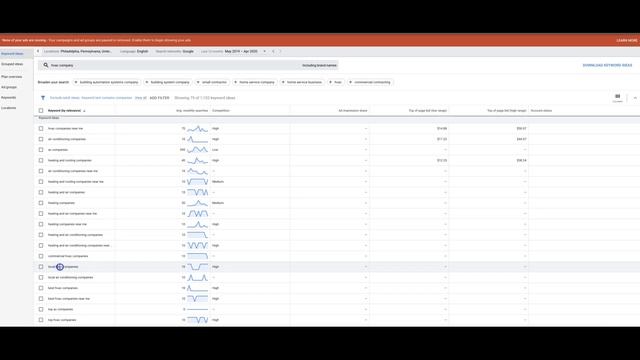
Task: Open the Keyword ideas sidebar tab
Action: pos(12,53)
